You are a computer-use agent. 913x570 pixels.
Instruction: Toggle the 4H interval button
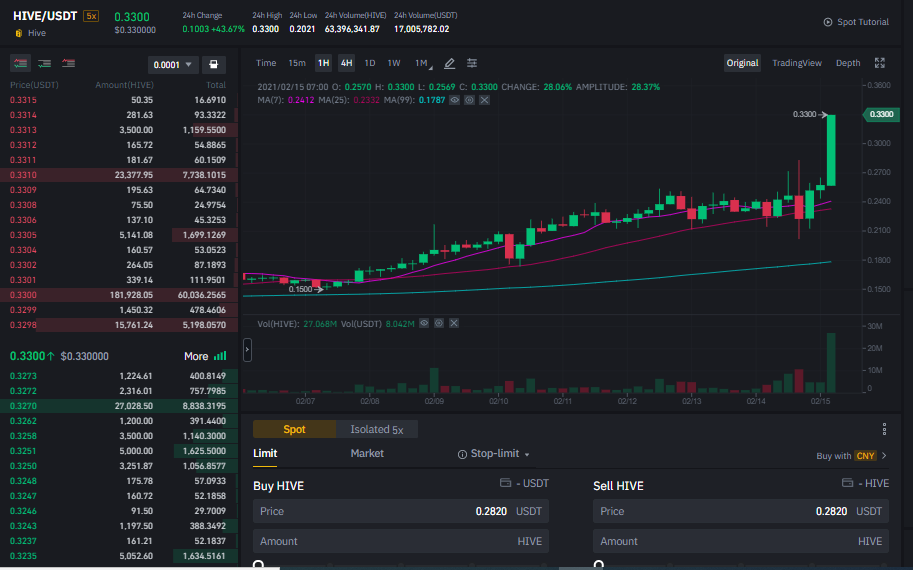click(x=346, y=63)
